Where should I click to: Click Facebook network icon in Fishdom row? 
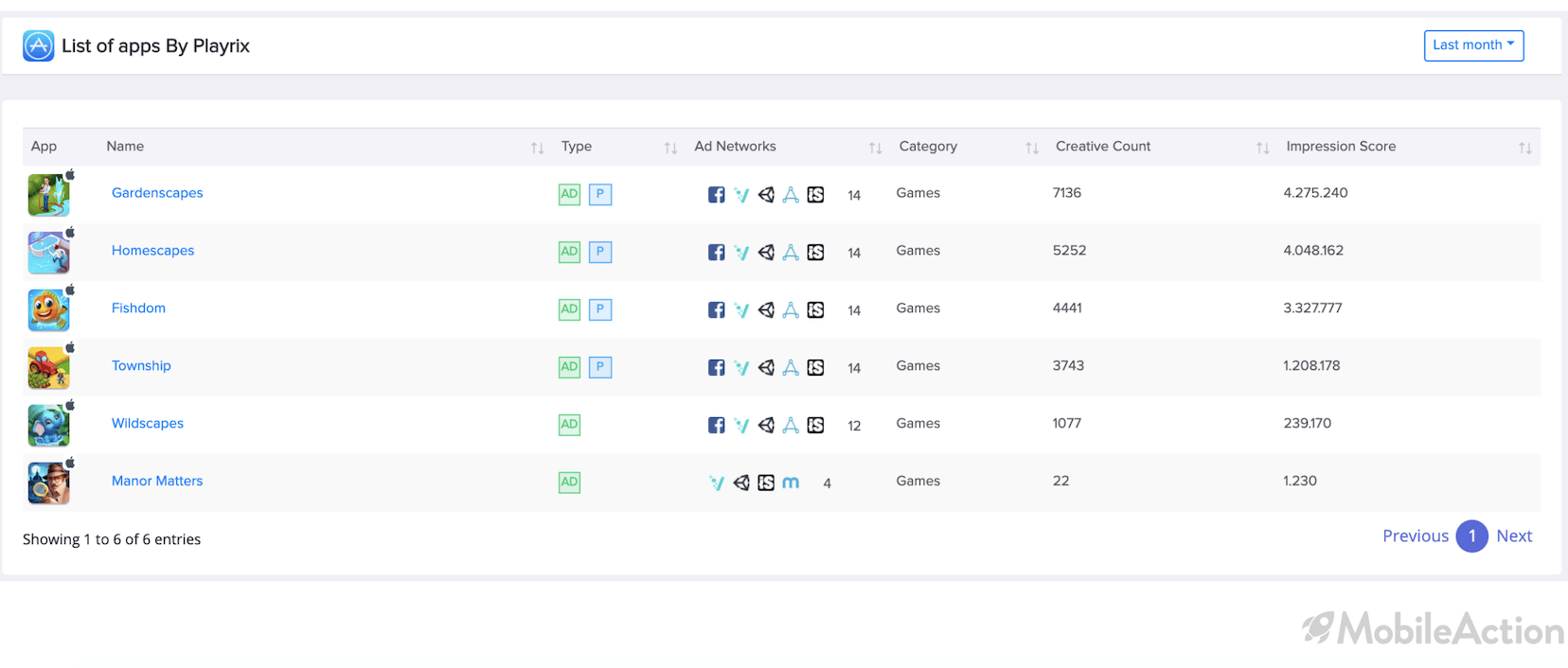717,310
